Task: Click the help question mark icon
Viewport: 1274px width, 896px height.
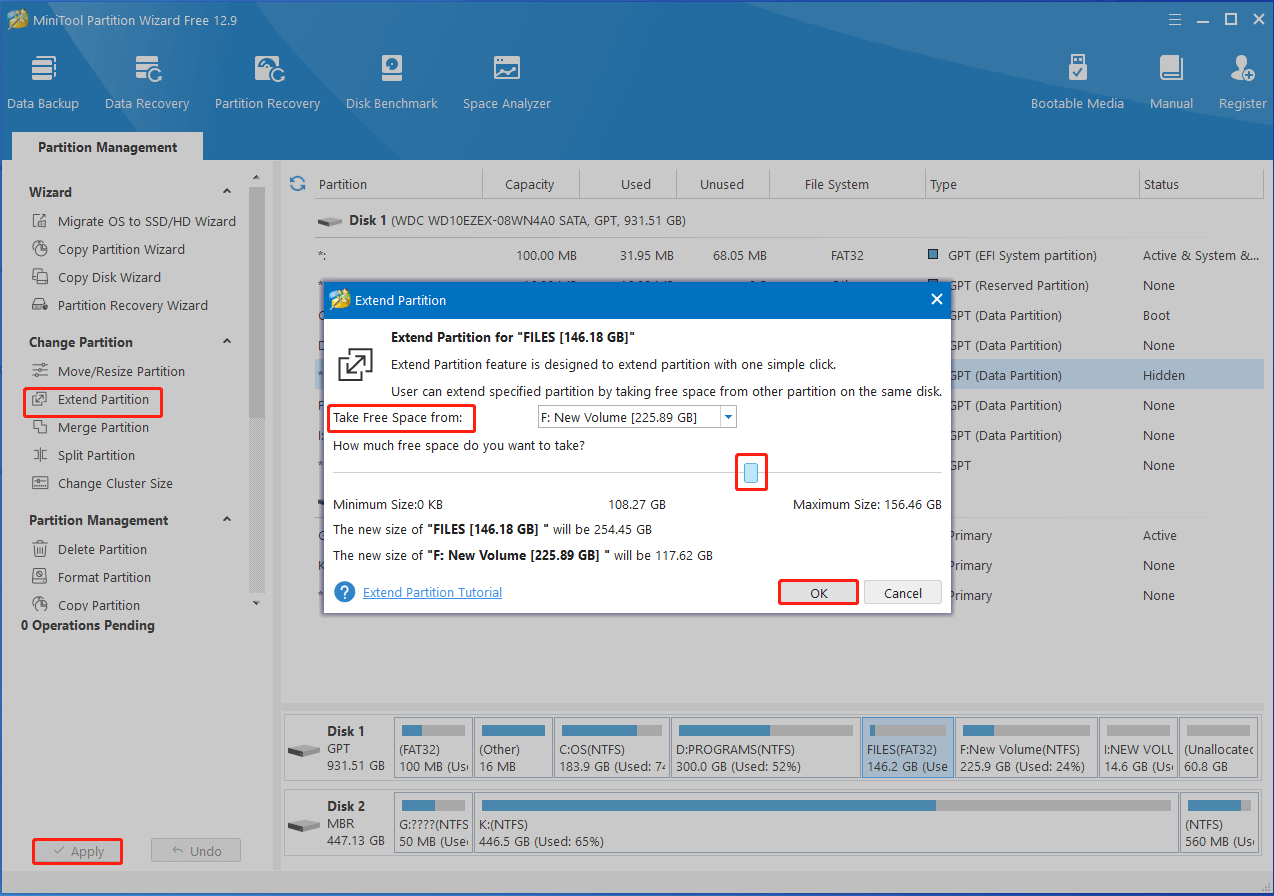Action: tap(345, 593)
